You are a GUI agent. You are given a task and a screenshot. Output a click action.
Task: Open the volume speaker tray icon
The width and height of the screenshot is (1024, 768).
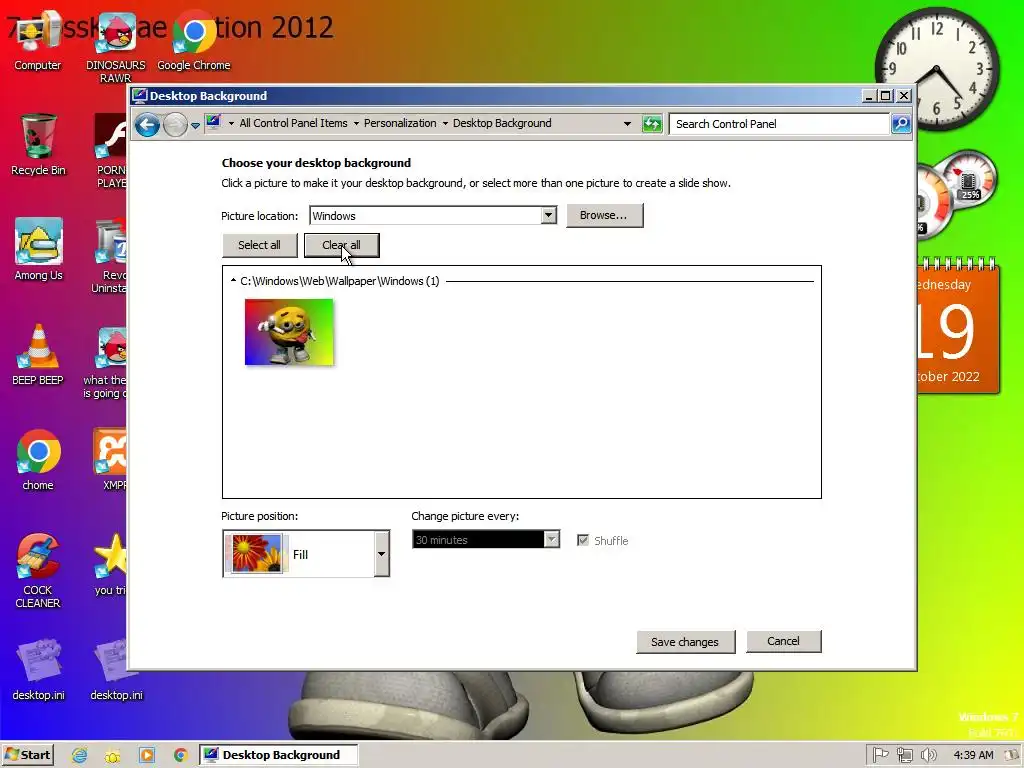tap(928, 755)
